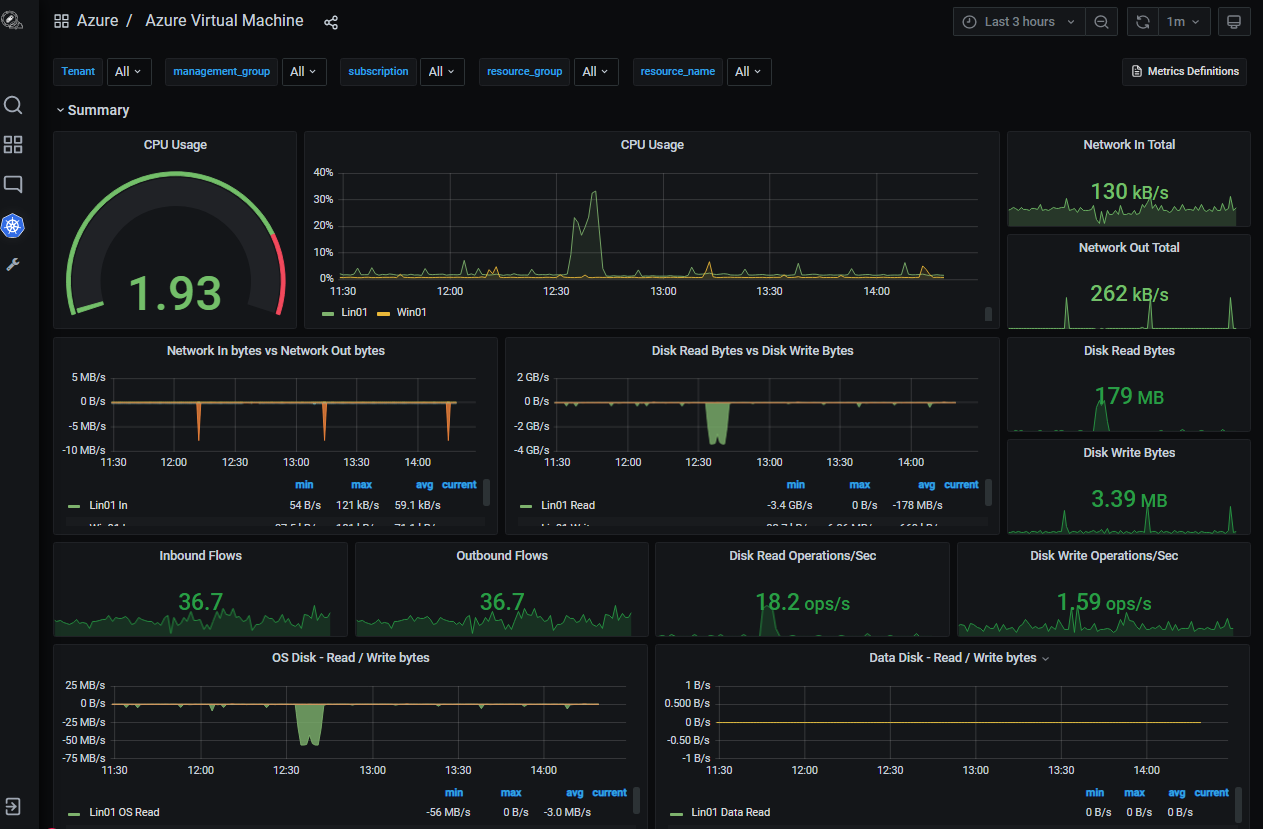1263x829 pixels.
Task: Click Lin01 OS Read green color swatch
Action: pyautogui.click(x=74, y=813)
